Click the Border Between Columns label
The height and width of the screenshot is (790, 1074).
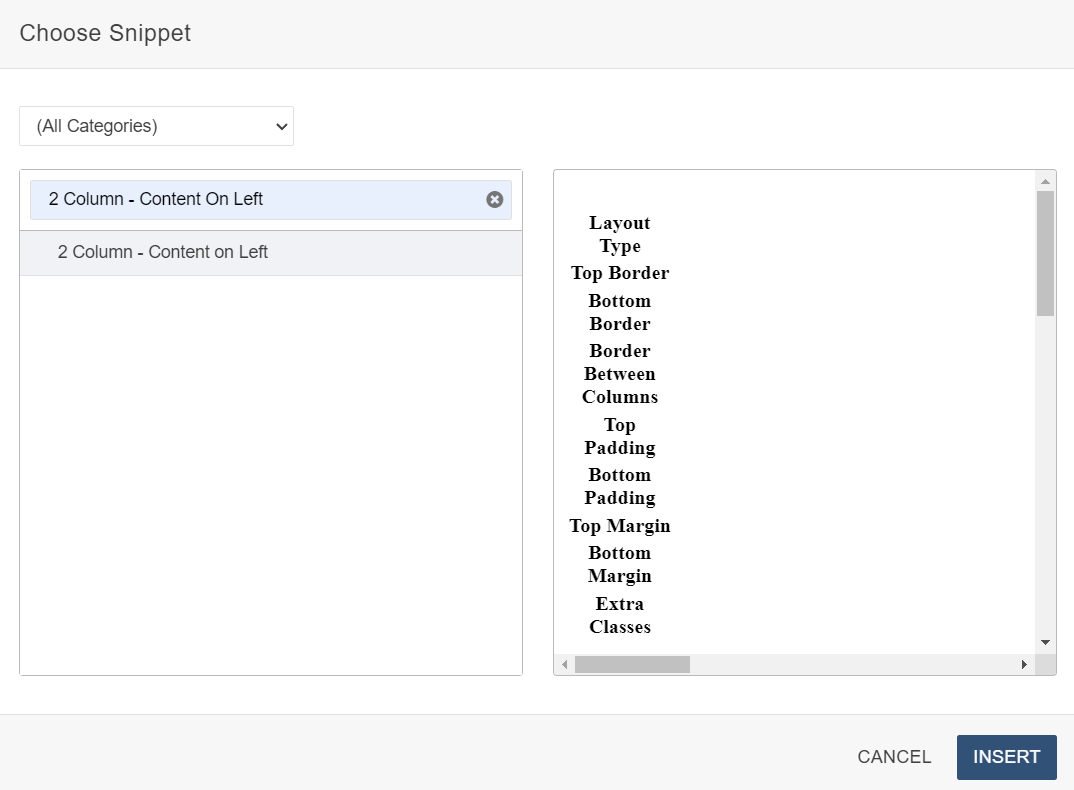coord(620,374)
